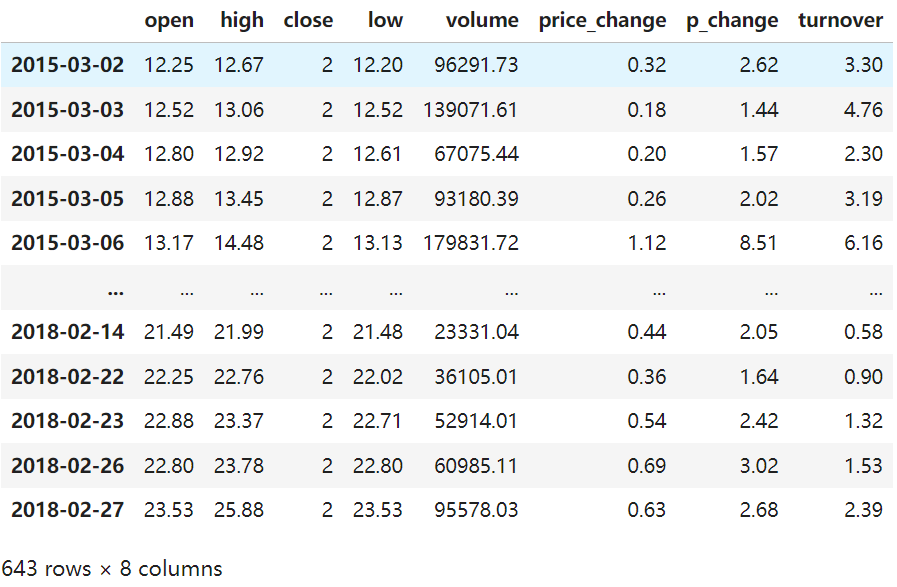Select the 2018-02-14 row index label
The height and width of the screenshot is (587, 897).
click(68, 332)
